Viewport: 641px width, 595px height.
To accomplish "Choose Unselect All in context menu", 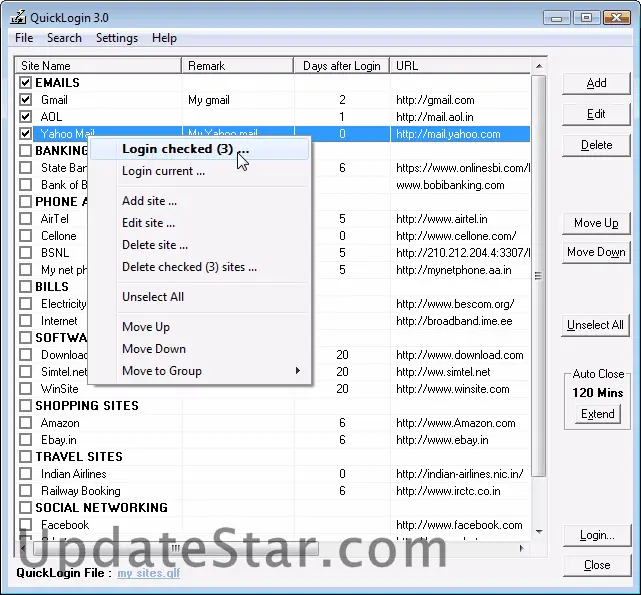I will pyautogui.click(x=199, y=297).
